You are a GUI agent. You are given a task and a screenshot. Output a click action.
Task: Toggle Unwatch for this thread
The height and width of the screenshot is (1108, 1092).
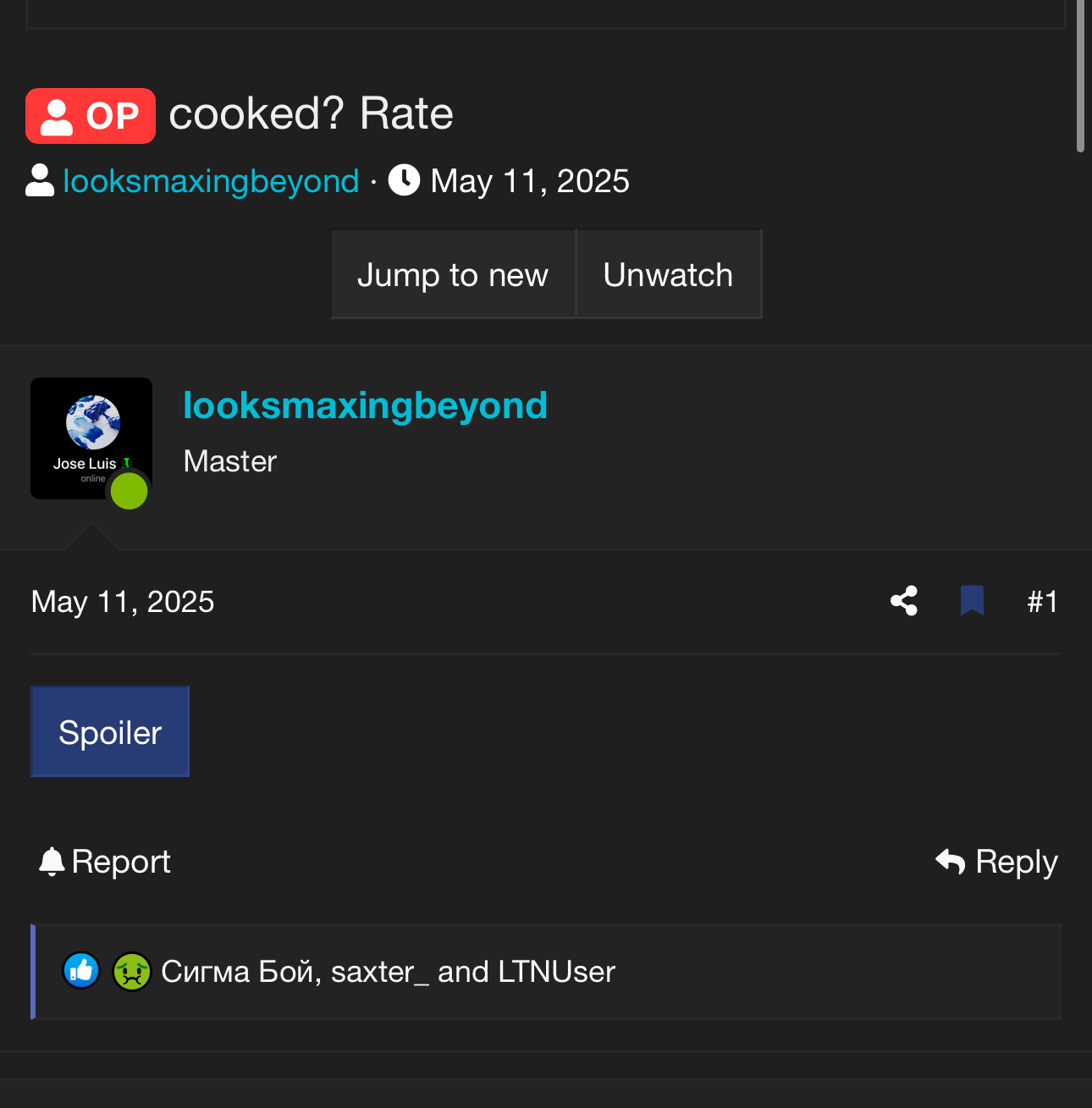point(668,275)
